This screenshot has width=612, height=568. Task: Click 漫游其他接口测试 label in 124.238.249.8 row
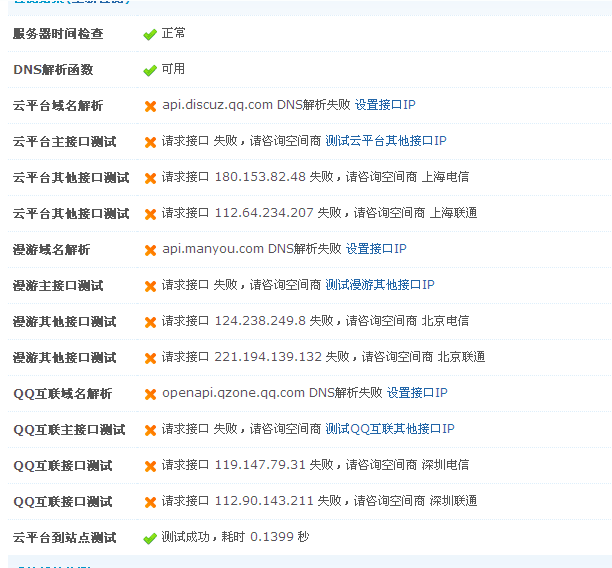point(65,322)
